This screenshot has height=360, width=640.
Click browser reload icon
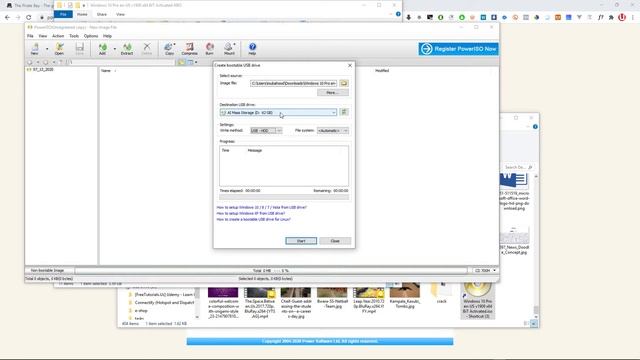click(x=29, y=18)
